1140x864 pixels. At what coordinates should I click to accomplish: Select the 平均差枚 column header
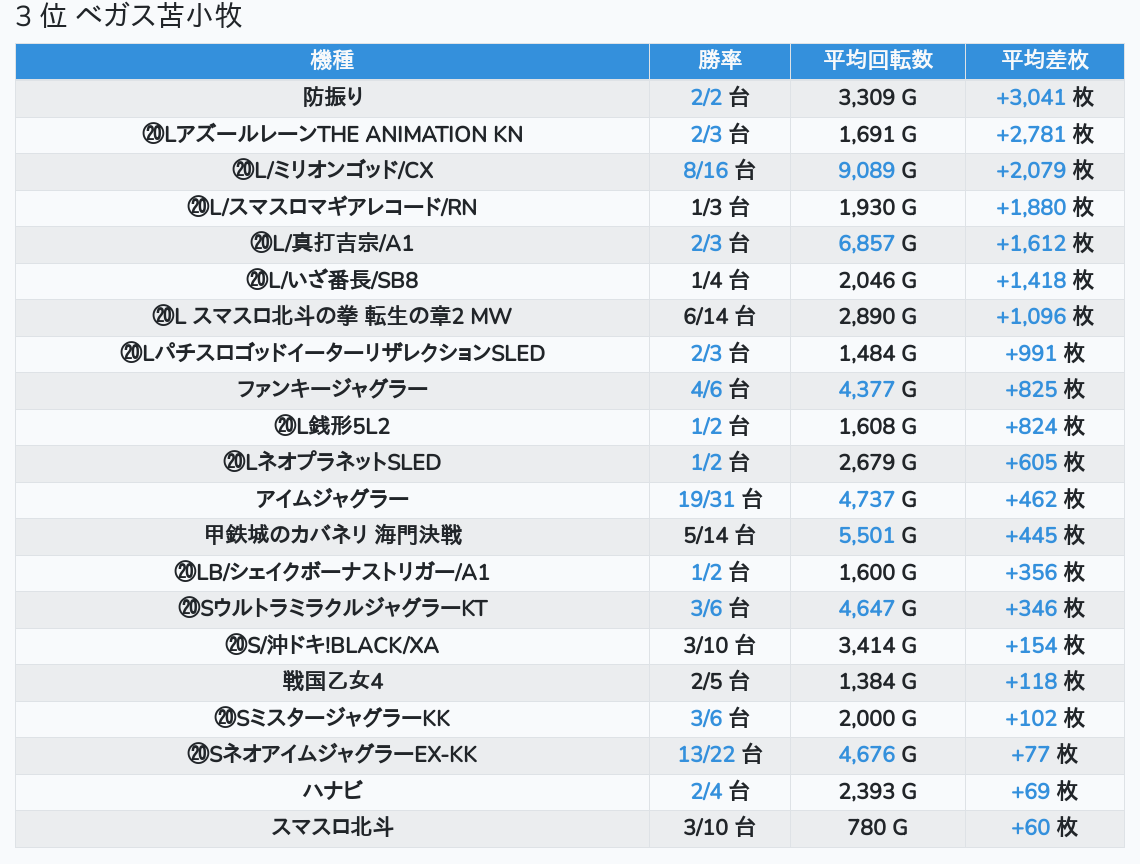coord(1044,61)
